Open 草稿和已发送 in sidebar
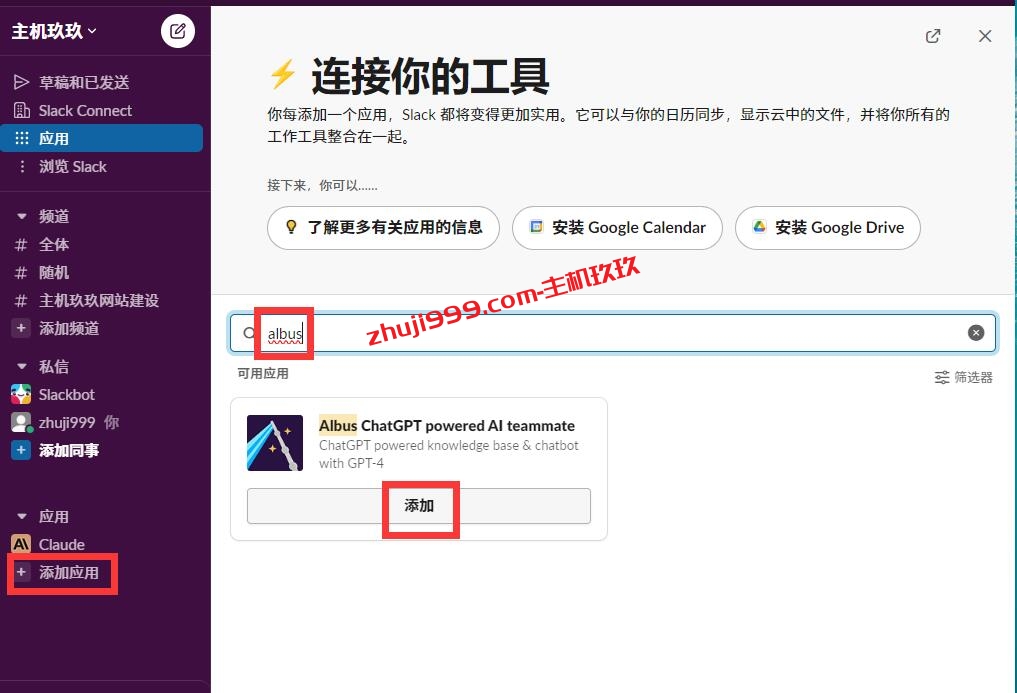1017x693 pixels. click(84, 82)
